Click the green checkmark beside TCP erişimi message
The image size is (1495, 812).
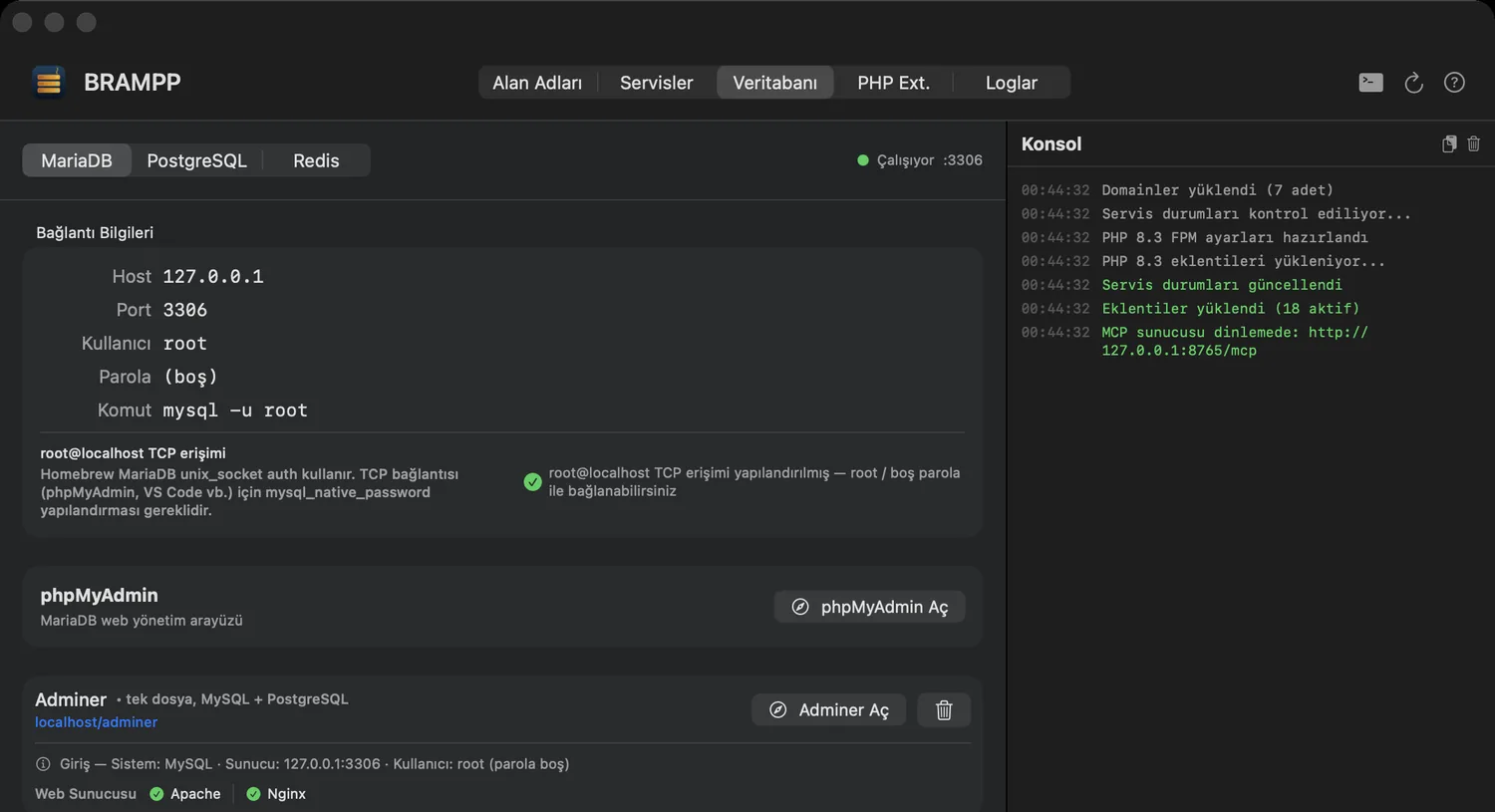point(532,482)
